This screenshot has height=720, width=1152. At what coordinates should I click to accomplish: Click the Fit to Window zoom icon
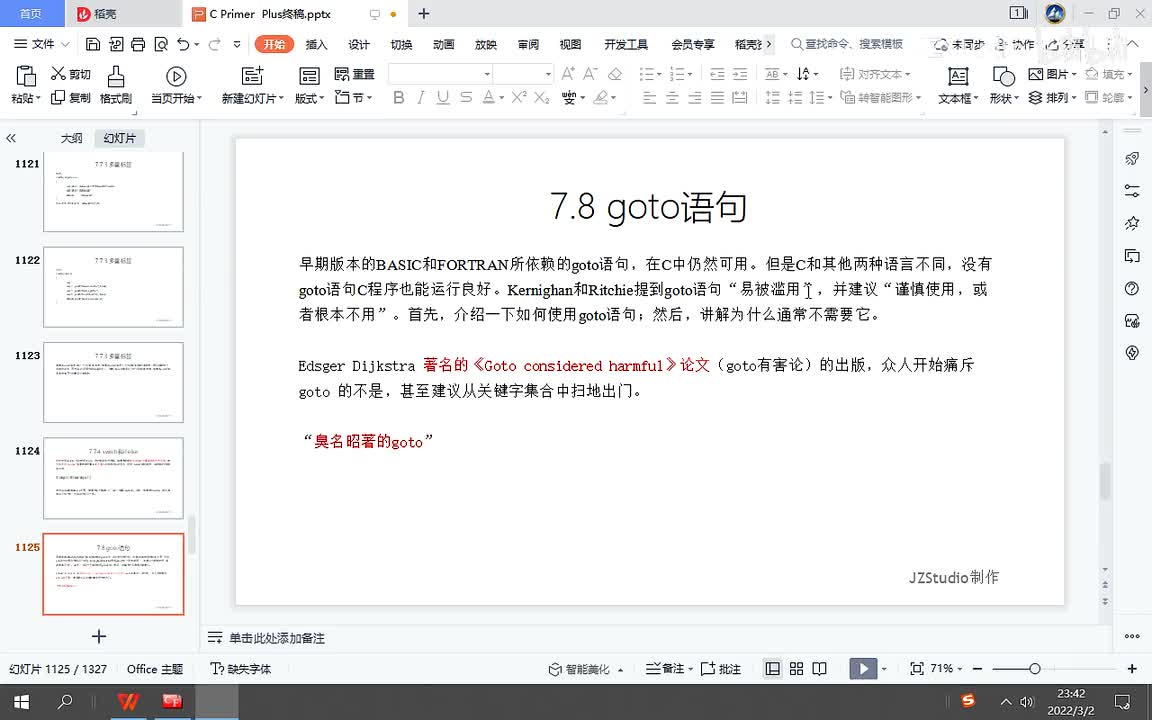click(917, 669)
